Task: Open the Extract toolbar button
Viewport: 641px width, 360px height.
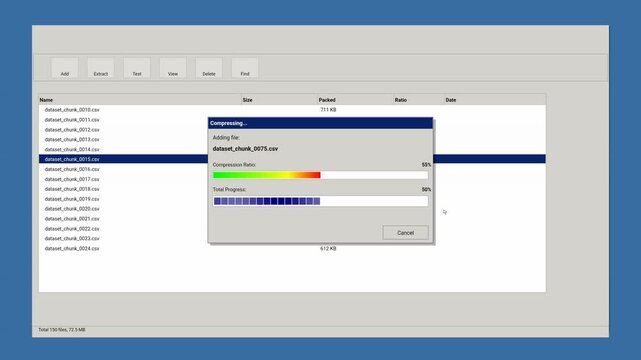Action: pyautogui.click(x=101, y=68)
